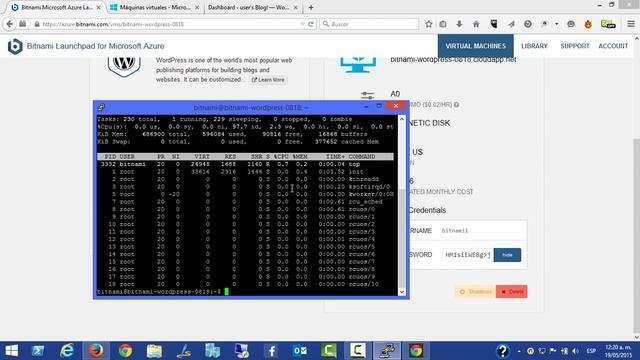The width and height of the screenshot is (640, 360).
Task: Open File Explorer from taskbar
Action: [154, 351]
